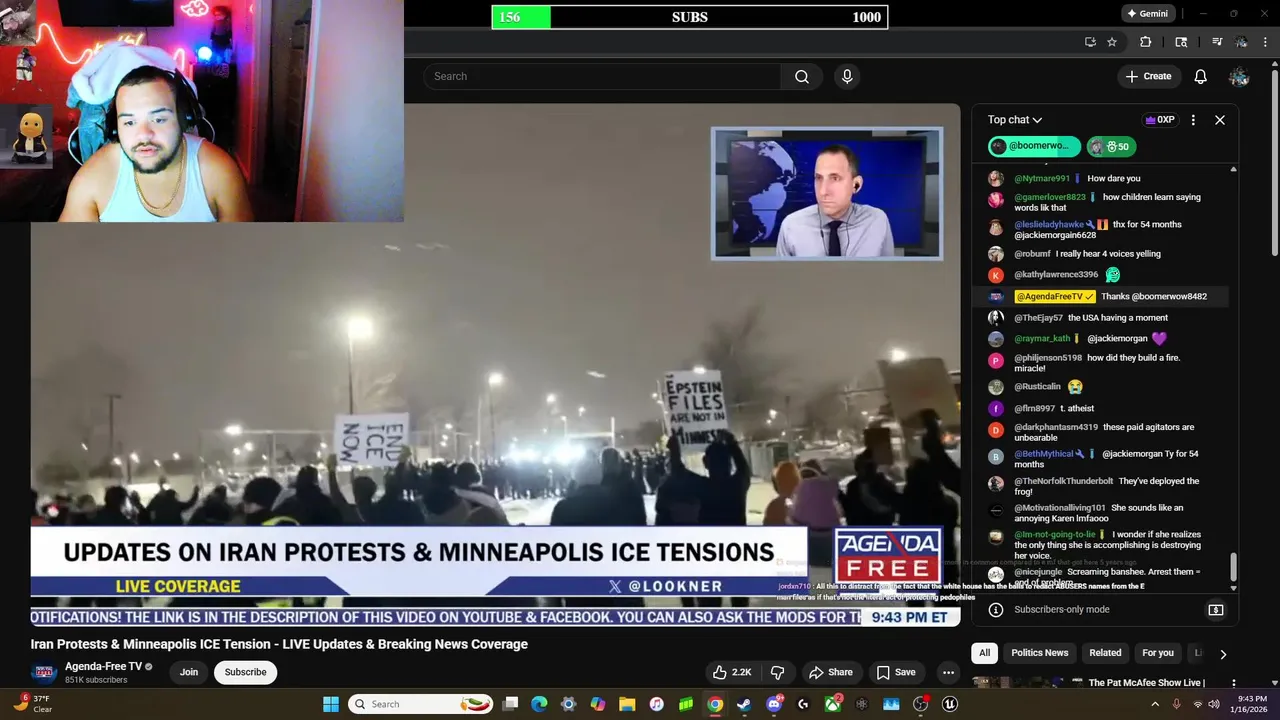Viewport: 1280px width, 720px height.
Task: Join the Agenda-Free TV channel
Action: point(189,672)
